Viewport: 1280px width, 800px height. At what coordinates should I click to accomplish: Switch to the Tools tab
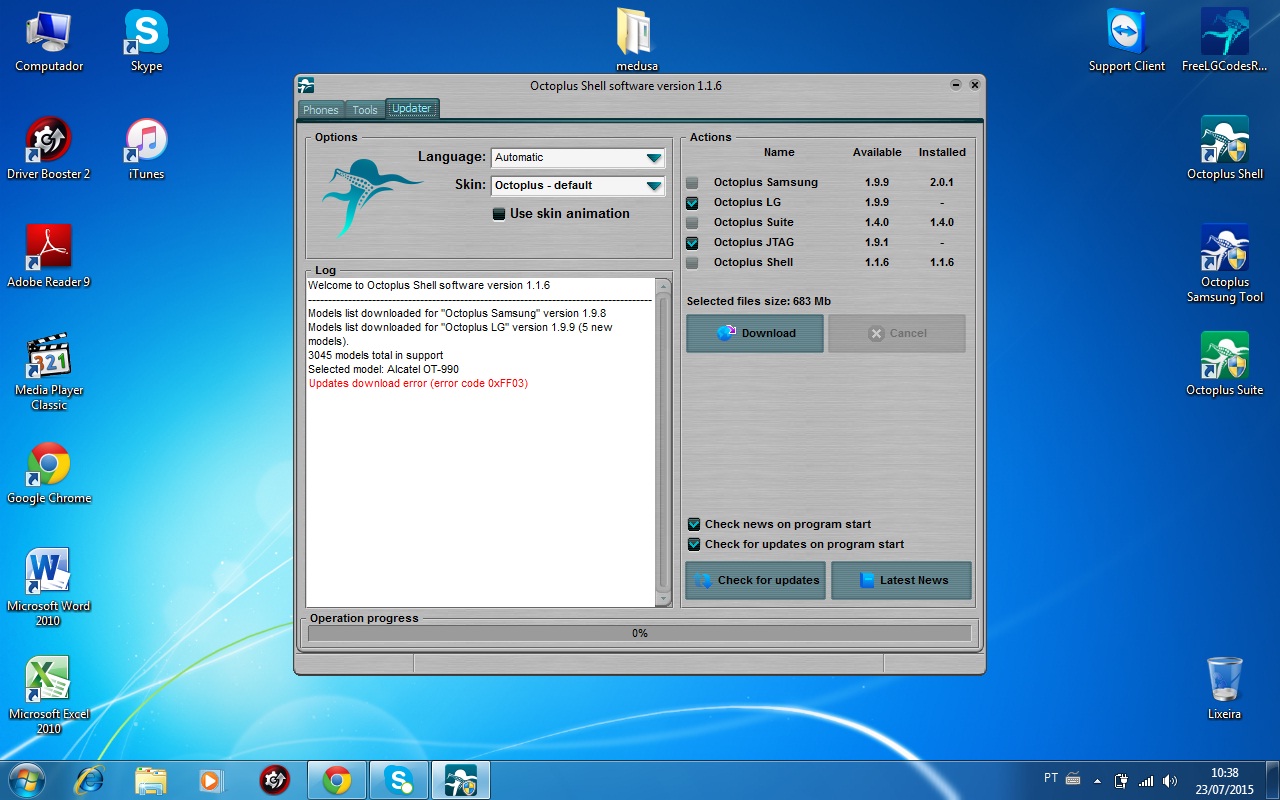(365, 110)
